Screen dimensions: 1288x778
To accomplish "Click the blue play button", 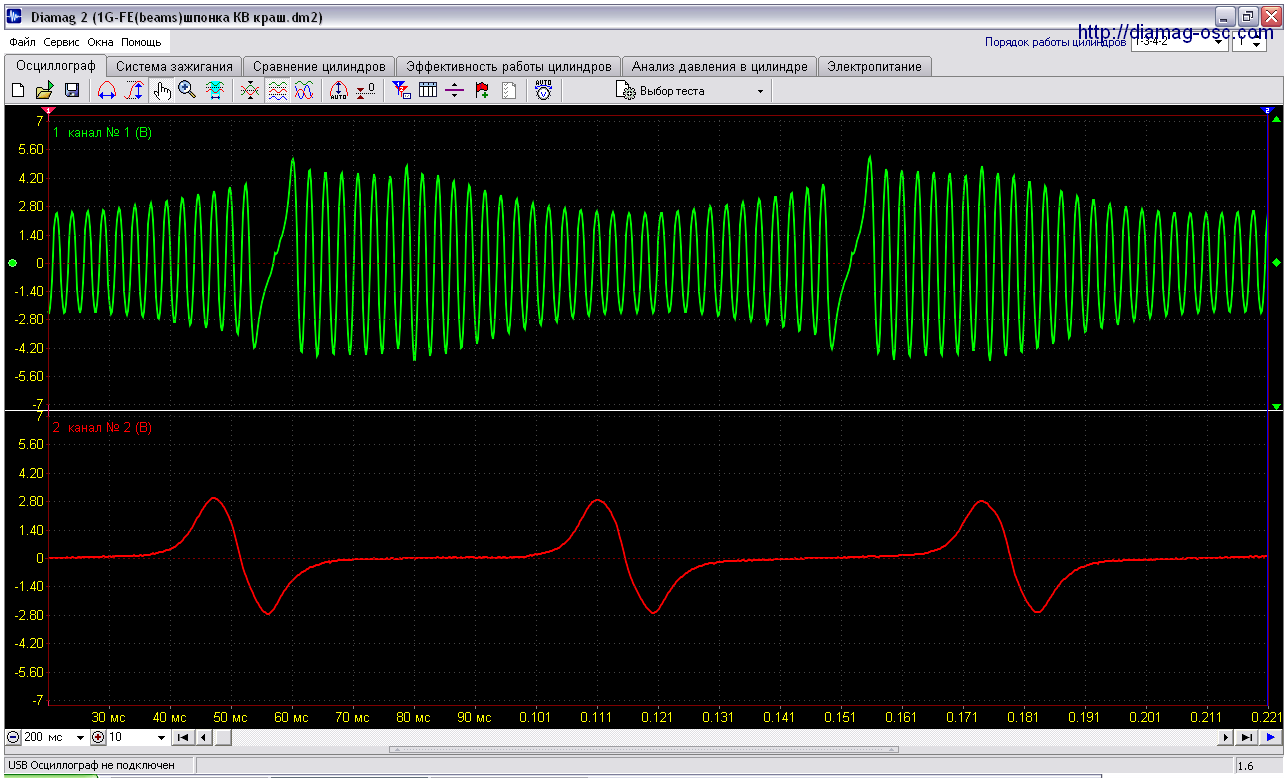I will [1270, 738].
